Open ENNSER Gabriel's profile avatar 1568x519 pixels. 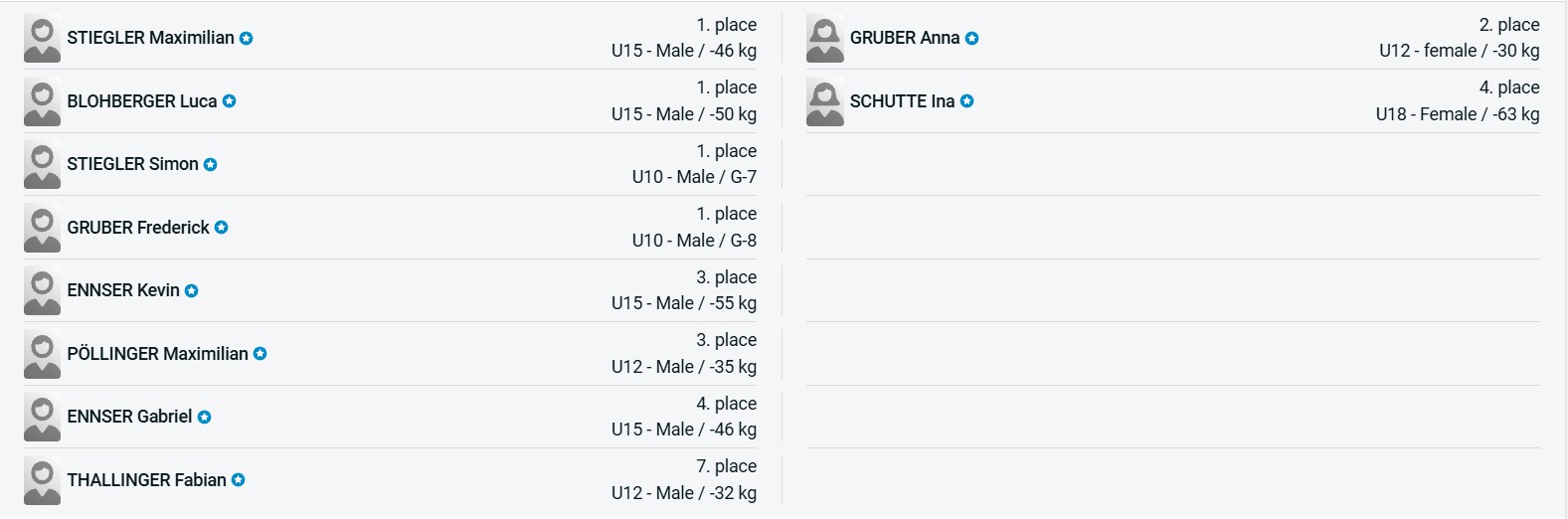42,418
